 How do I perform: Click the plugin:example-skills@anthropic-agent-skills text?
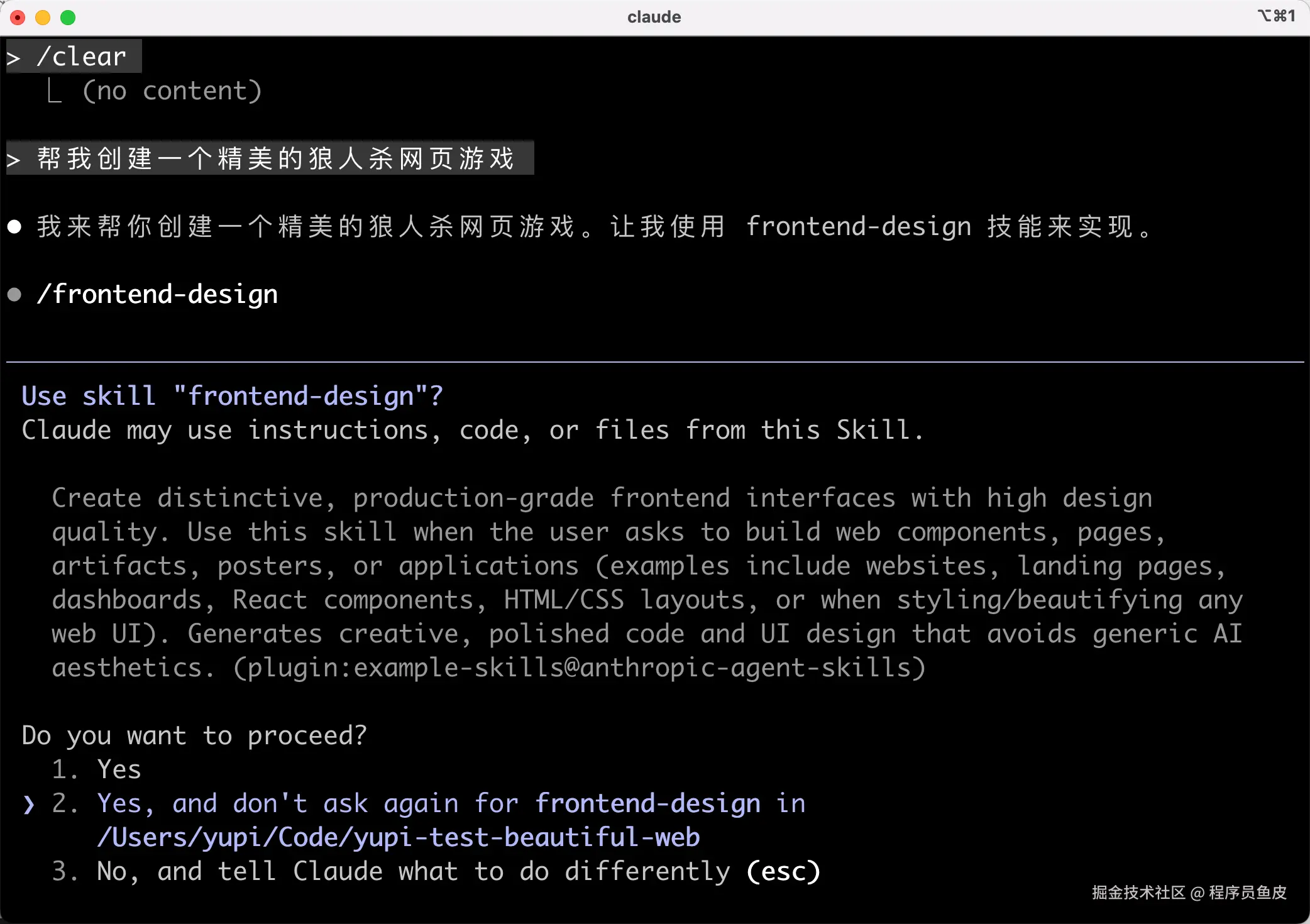pyautogui.click(x=580, y=668)
